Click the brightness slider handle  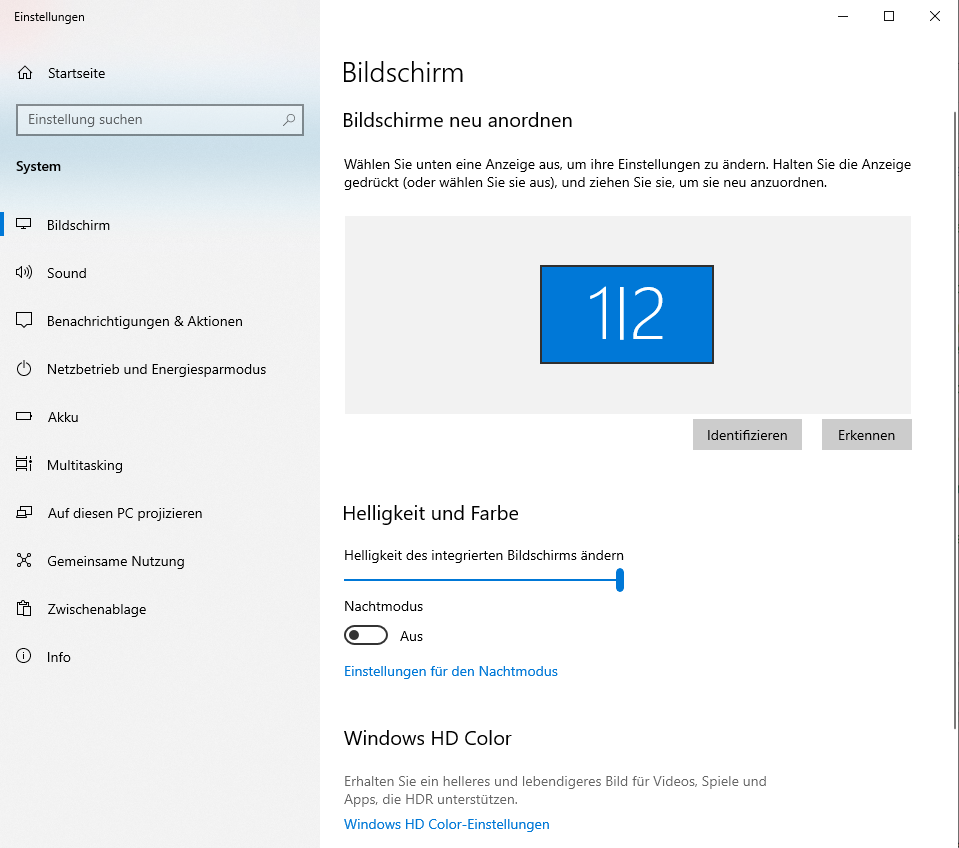click(620, 580)
